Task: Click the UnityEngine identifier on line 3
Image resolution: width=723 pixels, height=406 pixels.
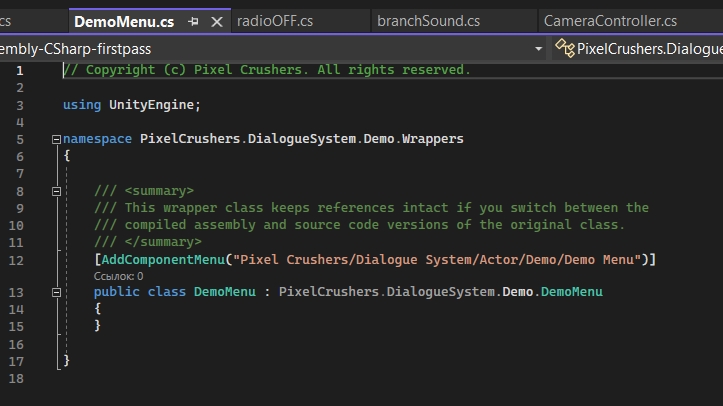Action: click(x=151, y=105)
